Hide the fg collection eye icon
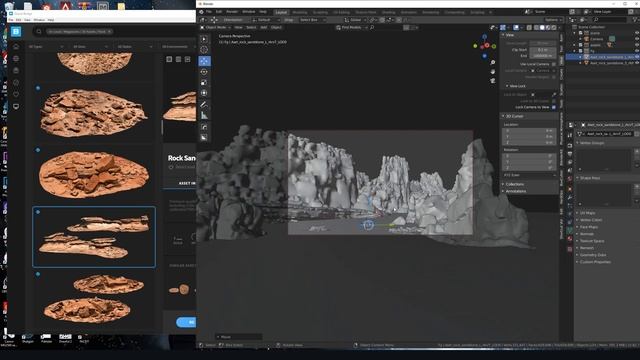This screenshot has width=640, height=360. click(x=637, y=51)
